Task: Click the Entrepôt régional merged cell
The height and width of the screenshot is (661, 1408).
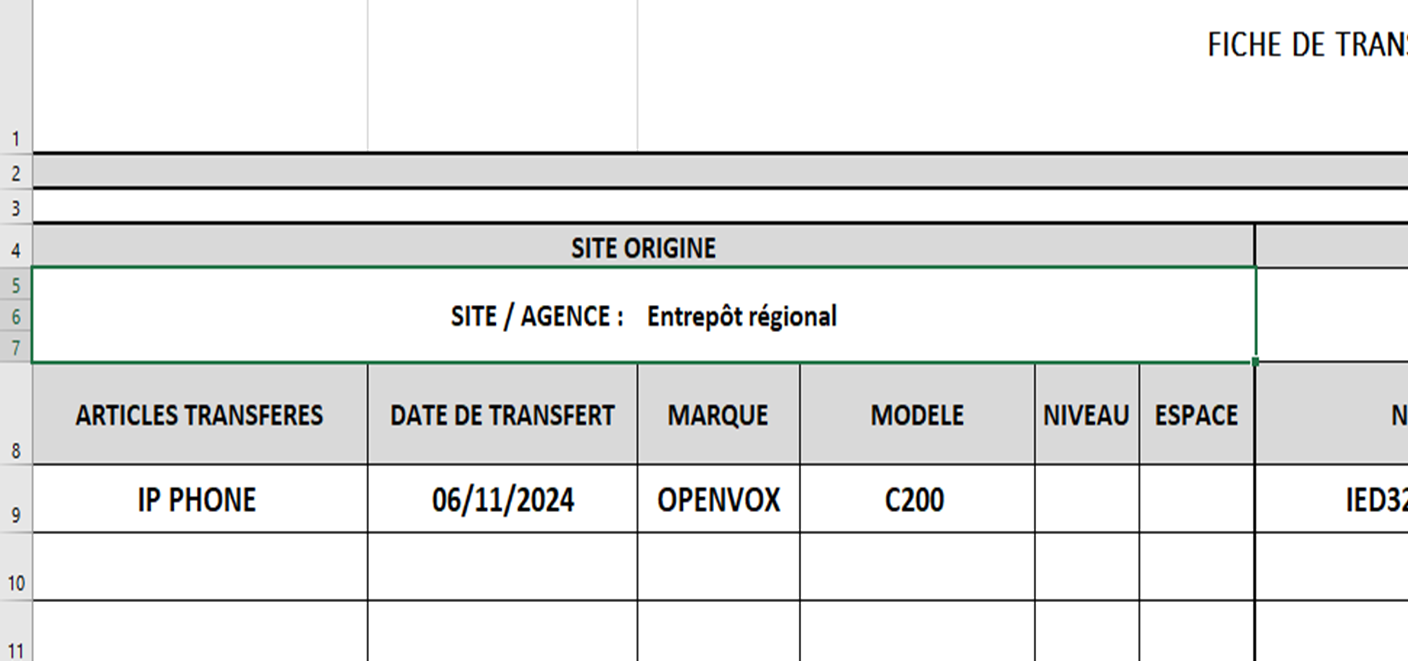Action: [x=643, y=317]
